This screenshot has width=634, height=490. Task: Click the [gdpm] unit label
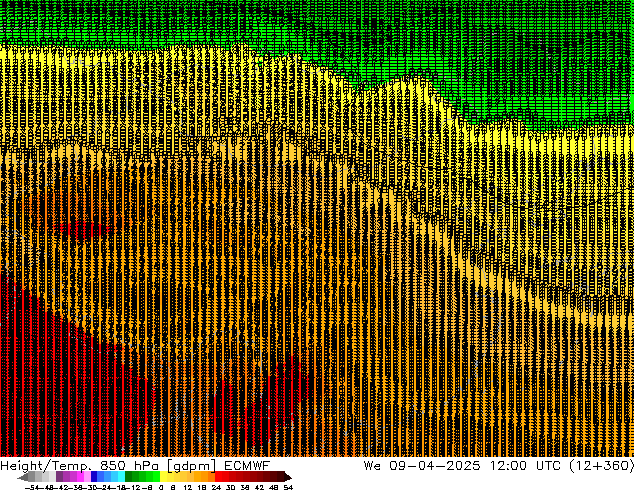188,466
